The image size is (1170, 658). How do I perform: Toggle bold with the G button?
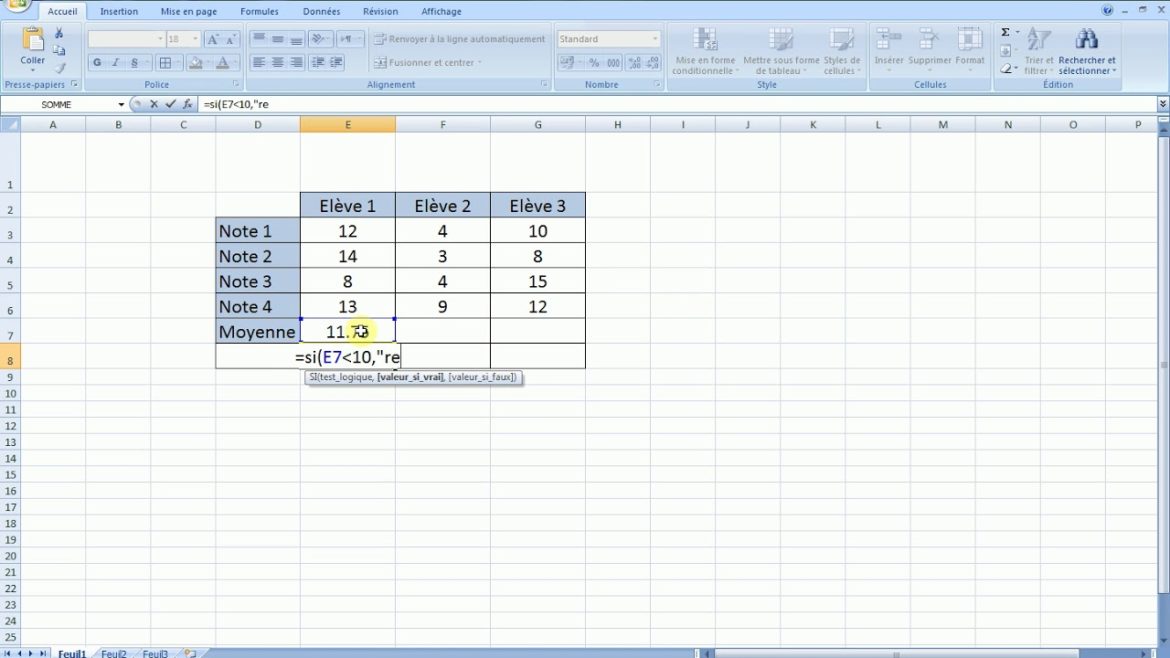(x=97, y=62)
